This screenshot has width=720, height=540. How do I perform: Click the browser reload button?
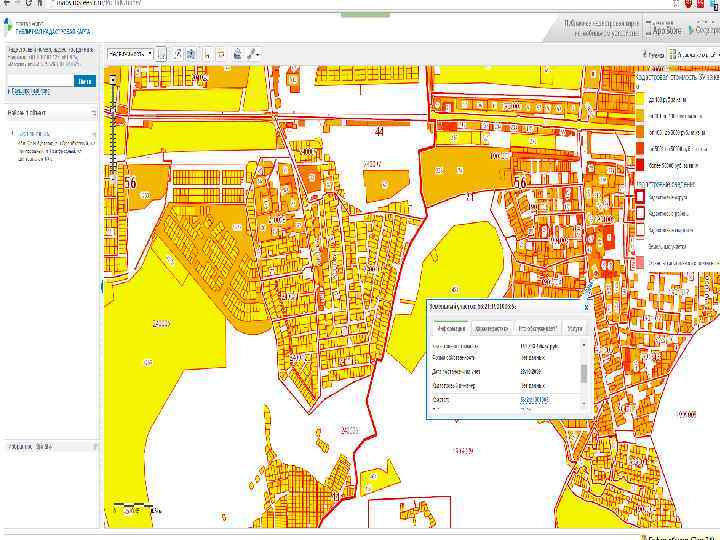[28, 3]
